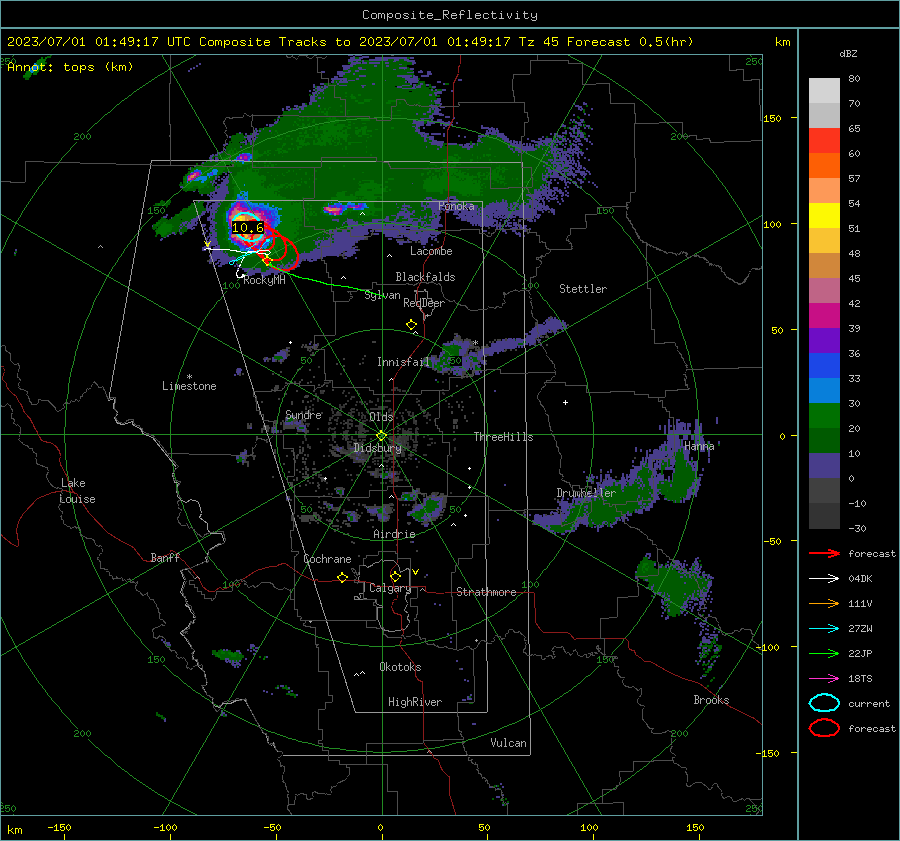Click the yellow diamond marker near Cochrane

pyautogui.click(x=342, y=577)
